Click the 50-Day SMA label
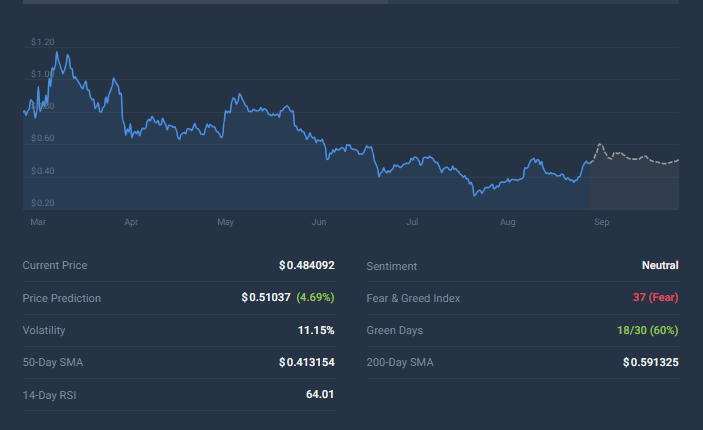Image resolution: width=703 pixels, height=430 pixels. (52, 362)
